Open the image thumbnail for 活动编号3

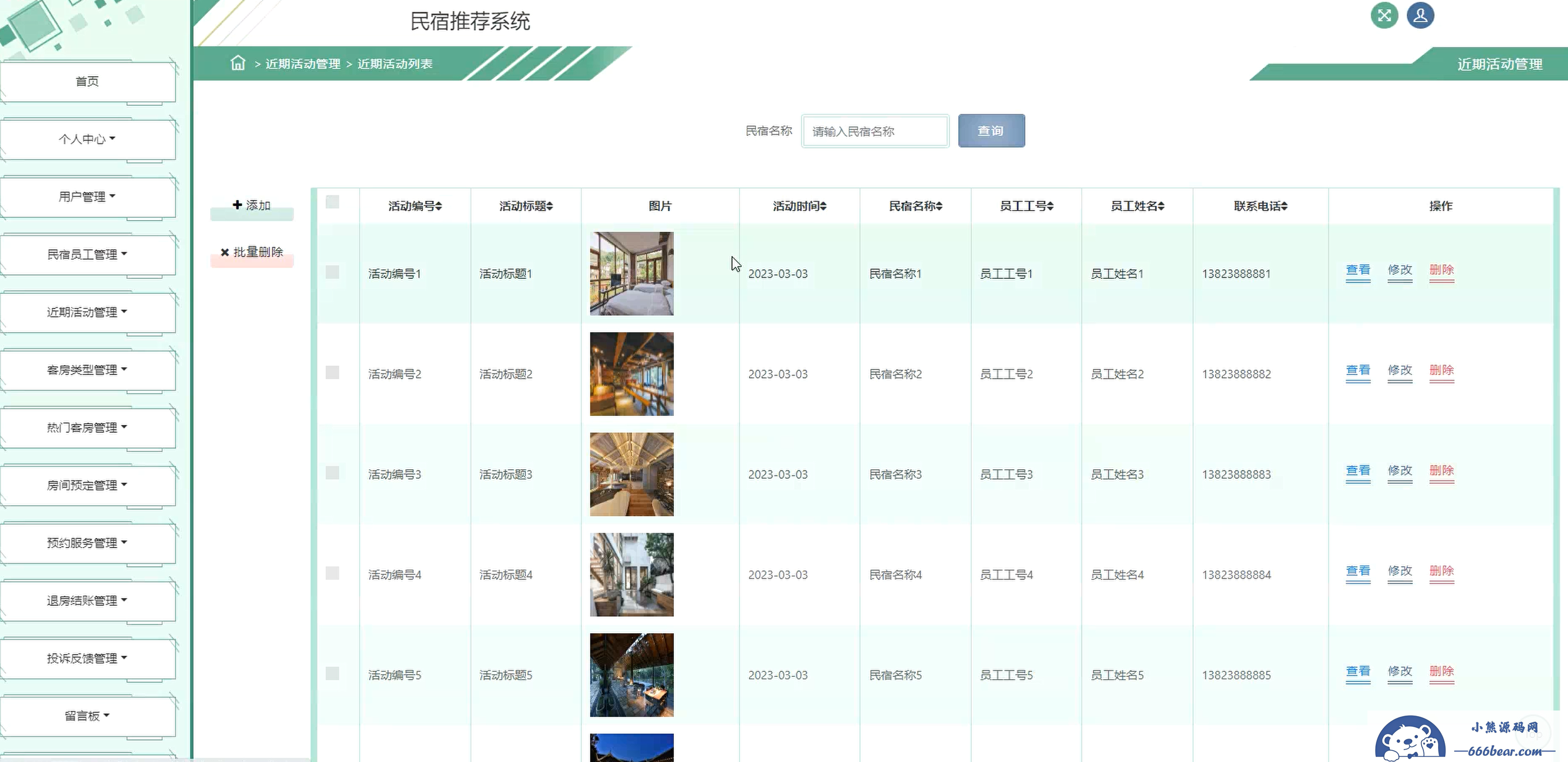[632, 474]
